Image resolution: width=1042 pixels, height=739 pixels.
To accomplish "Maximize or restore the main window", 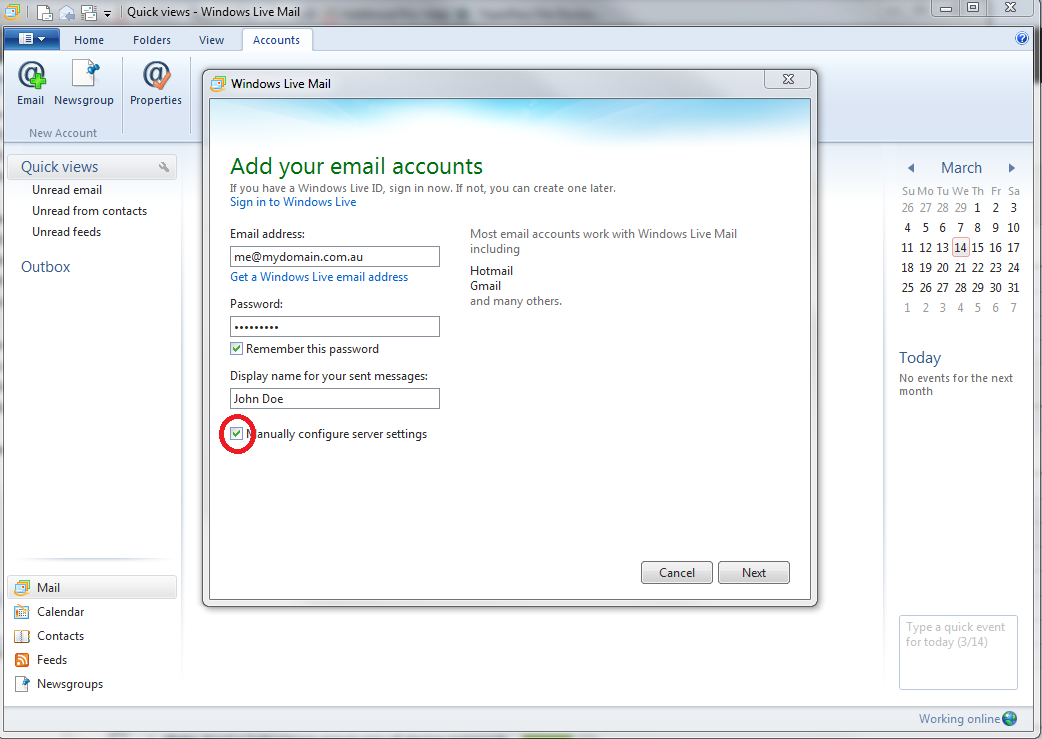I will pyautogui.click(x=973, y=8).
